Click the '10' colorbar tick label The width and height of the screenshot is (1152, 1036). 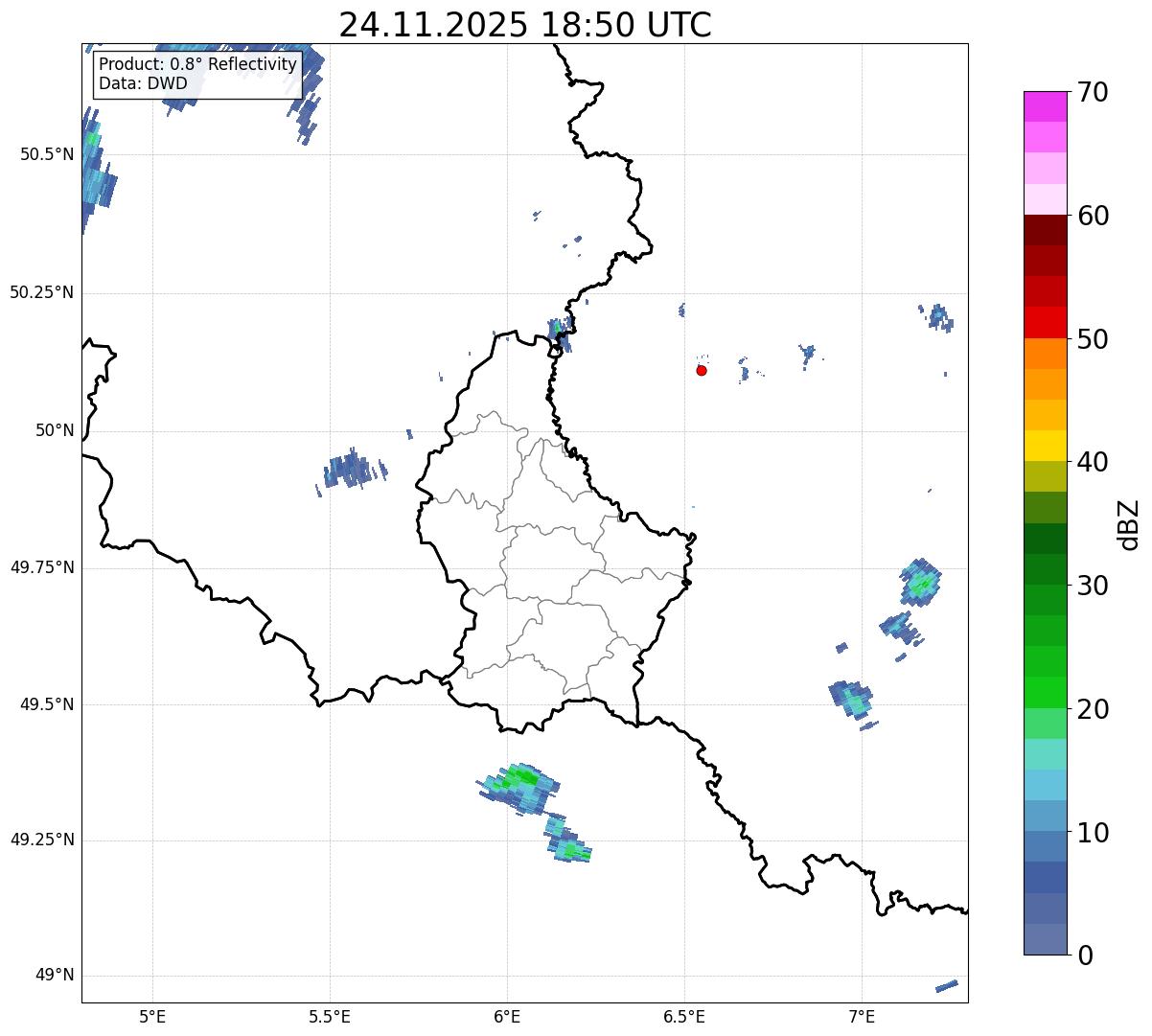click(x=1093, y=834)
